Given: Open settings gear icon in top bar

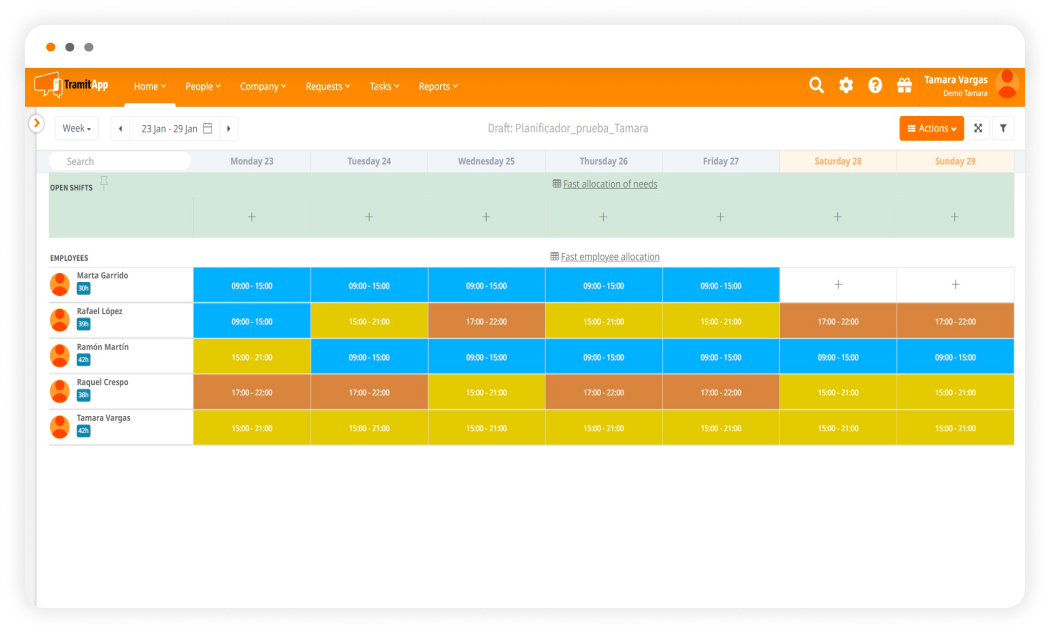Looking at the screenshot, I should pyautogui.click(x=846, y=86).
